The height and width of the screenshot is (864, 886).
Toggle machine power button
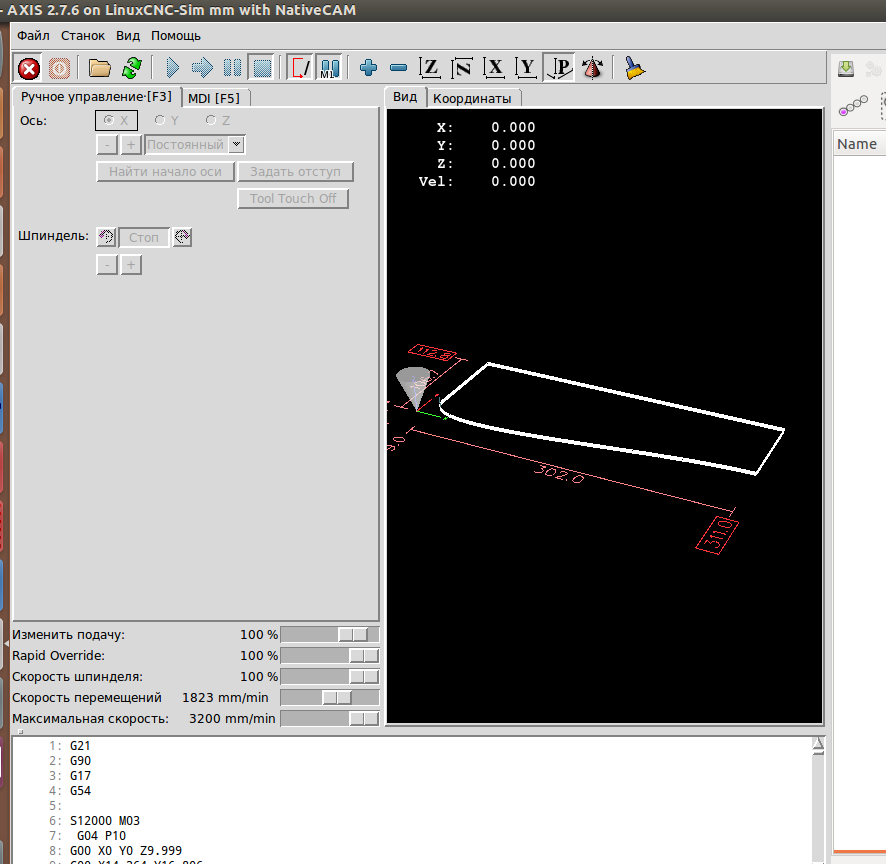59,68
